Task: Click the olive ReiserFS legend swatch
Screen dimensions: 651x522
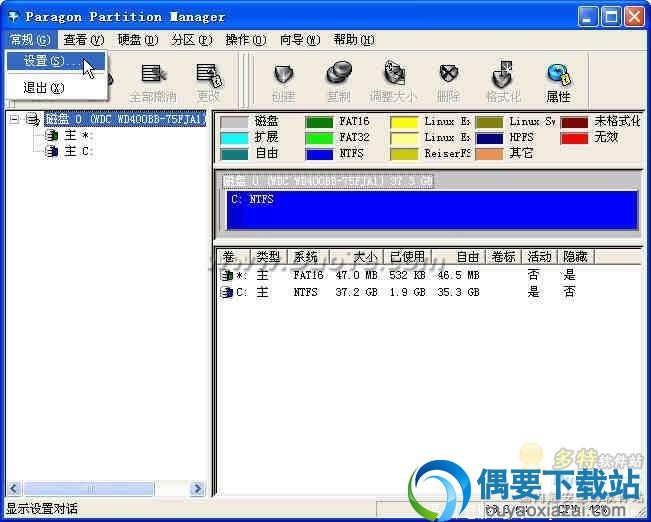Action: (x=404, y=154)
